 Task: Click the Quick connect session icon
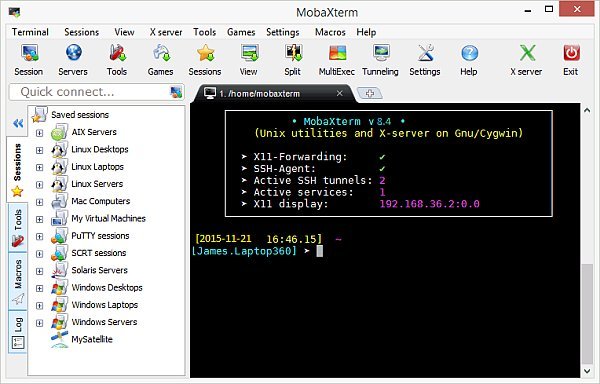click(176, 92)
